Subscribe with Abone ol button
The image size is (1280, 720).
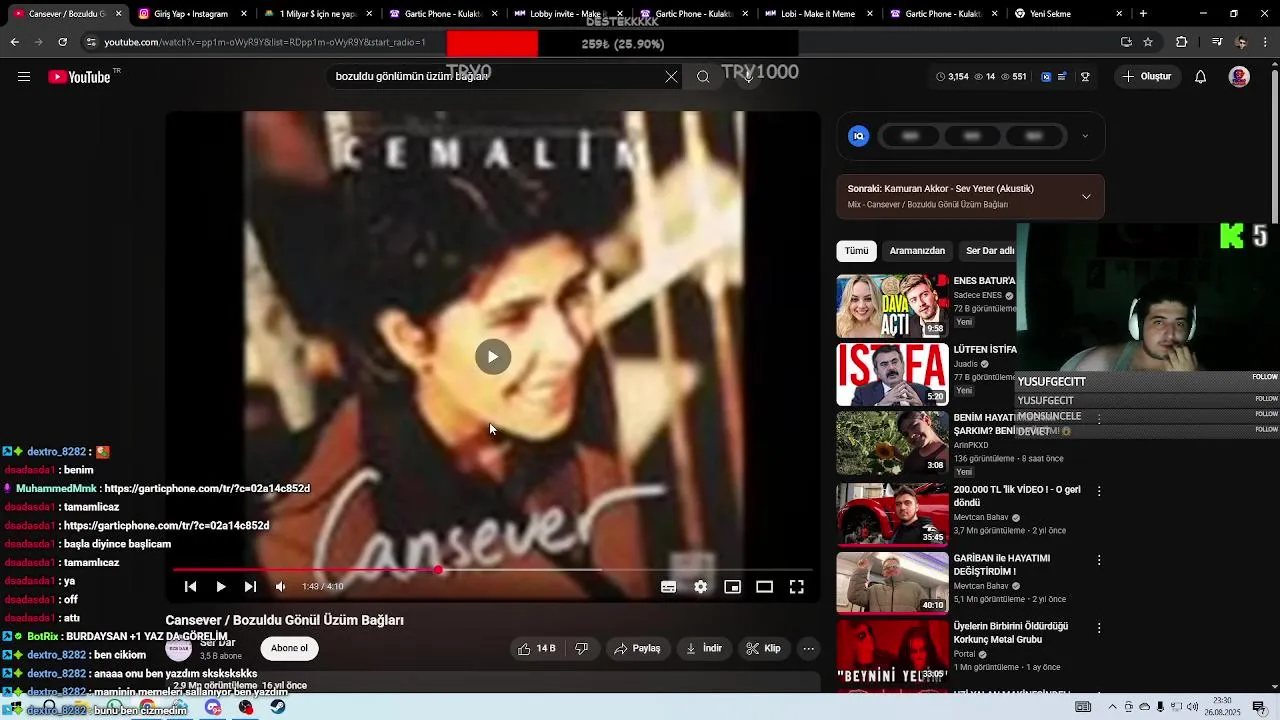tap(290, 648)
